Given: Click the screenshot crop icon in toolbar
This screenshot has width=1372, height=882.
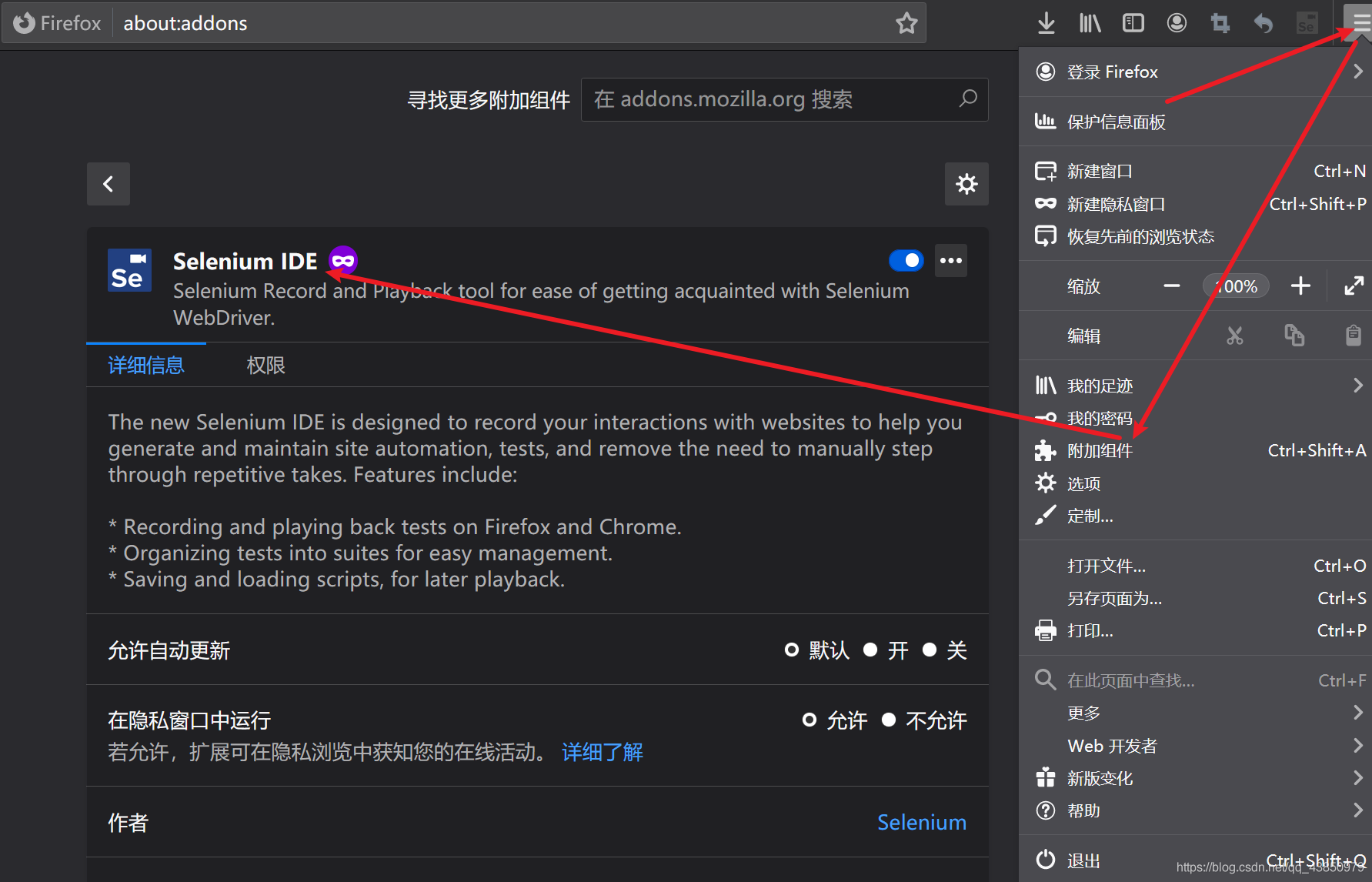Looking at the screenshot, I should pyautogui.click(x=1220, y=23).
